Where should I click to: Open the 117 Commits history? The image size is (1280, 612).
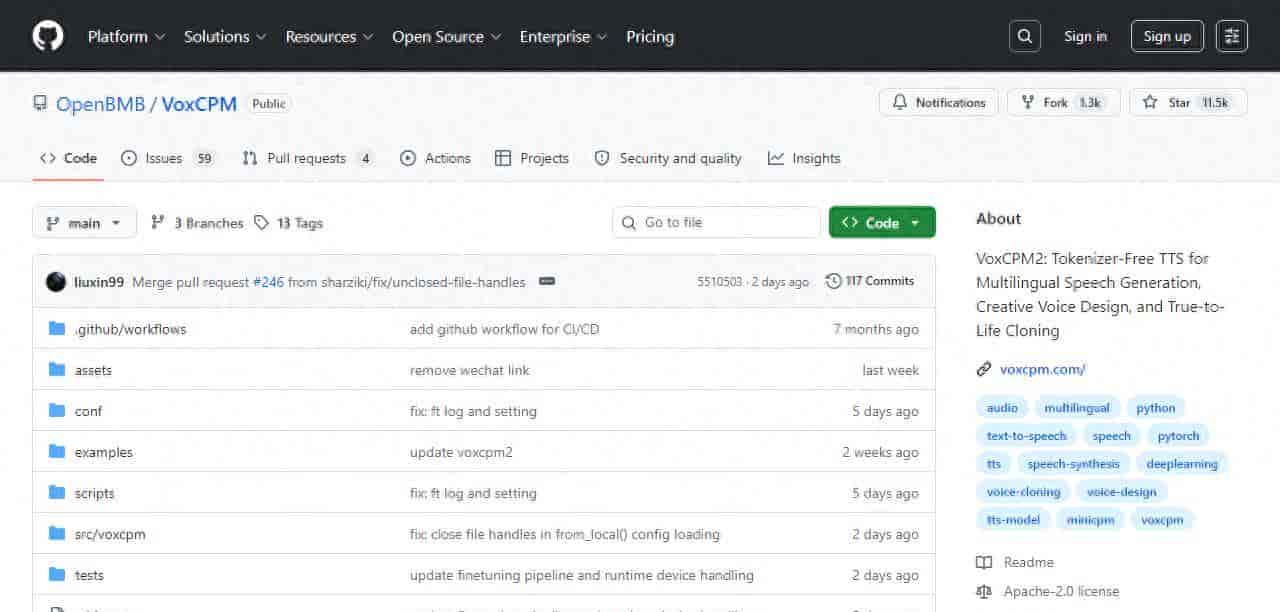coord(870,281)
